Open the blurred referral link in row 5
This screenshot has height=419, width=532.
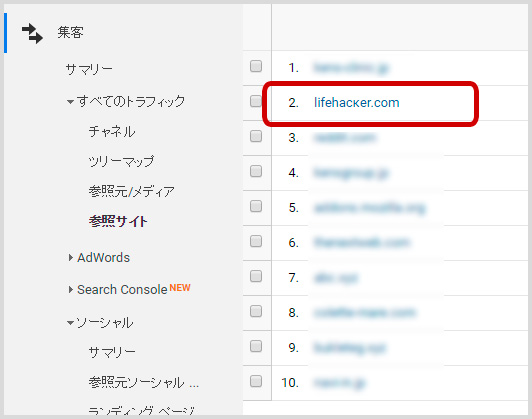(369, 208)
